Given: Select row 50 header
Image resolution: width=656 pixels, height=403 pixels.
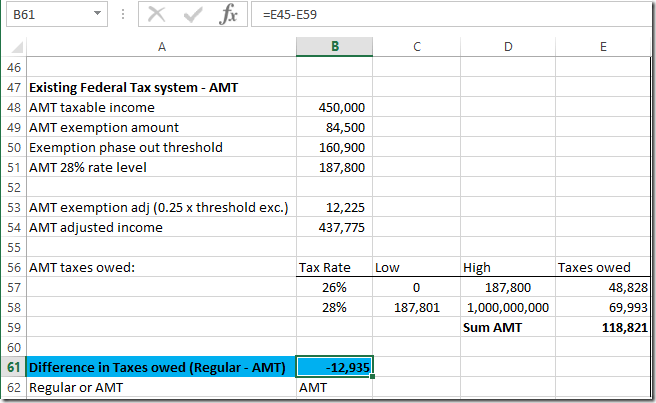Looking at the screenshot, I should pyautogui.click(x=14, y=147).
